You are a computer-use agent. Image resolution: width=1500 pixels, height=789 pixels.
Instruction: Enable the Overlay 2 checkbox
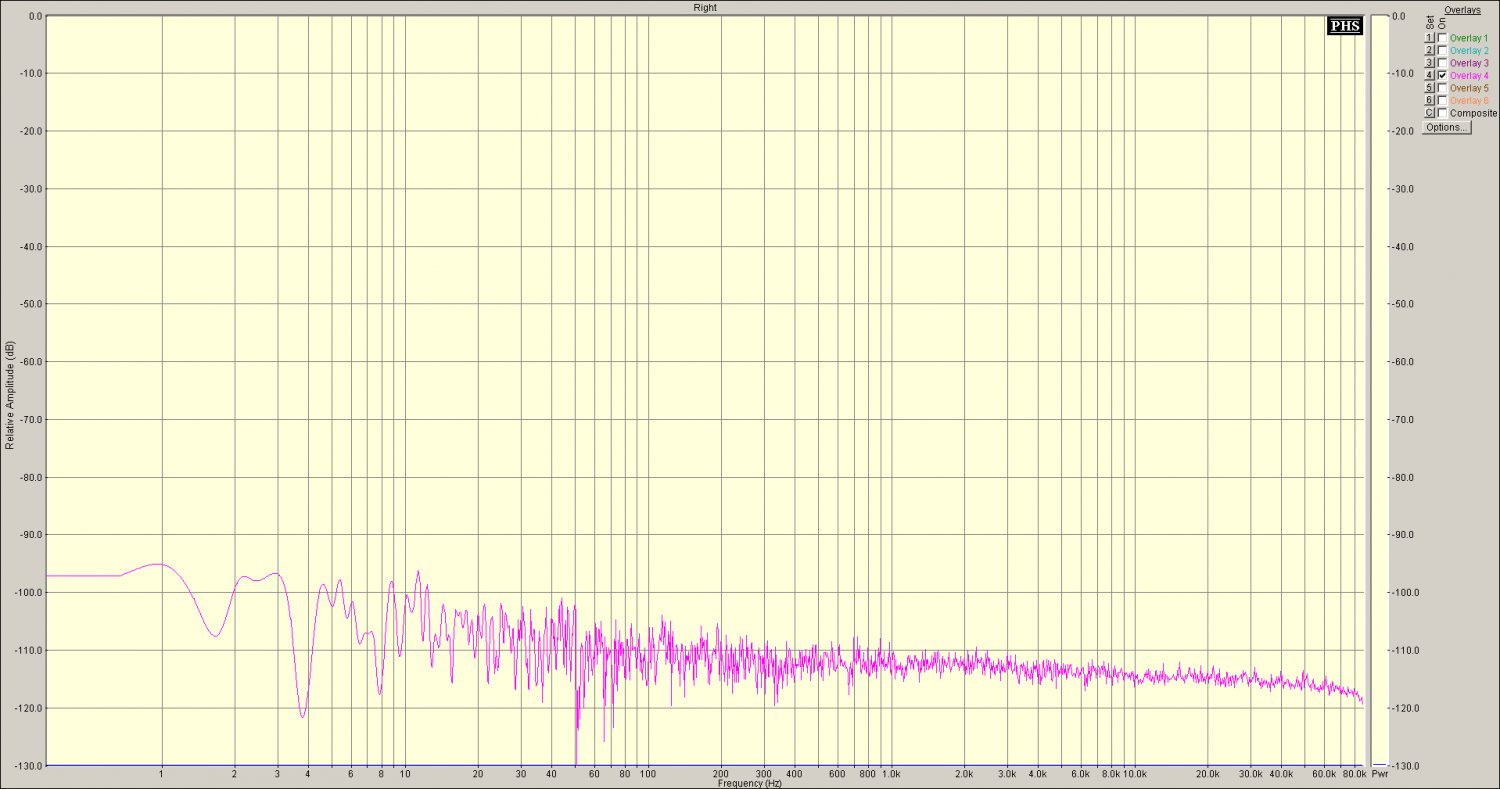point(1442,50)
